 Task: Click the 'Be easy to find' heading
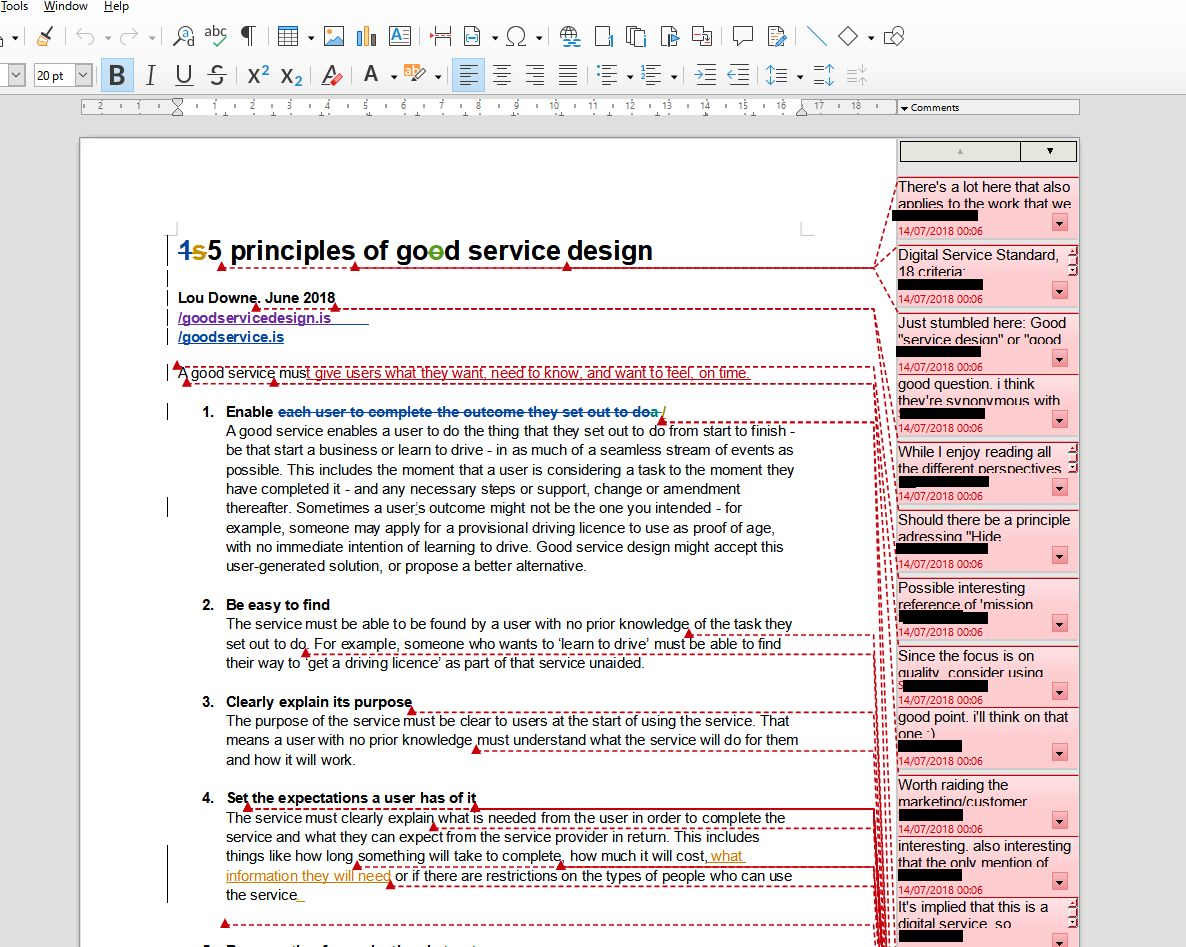[277, 605]
